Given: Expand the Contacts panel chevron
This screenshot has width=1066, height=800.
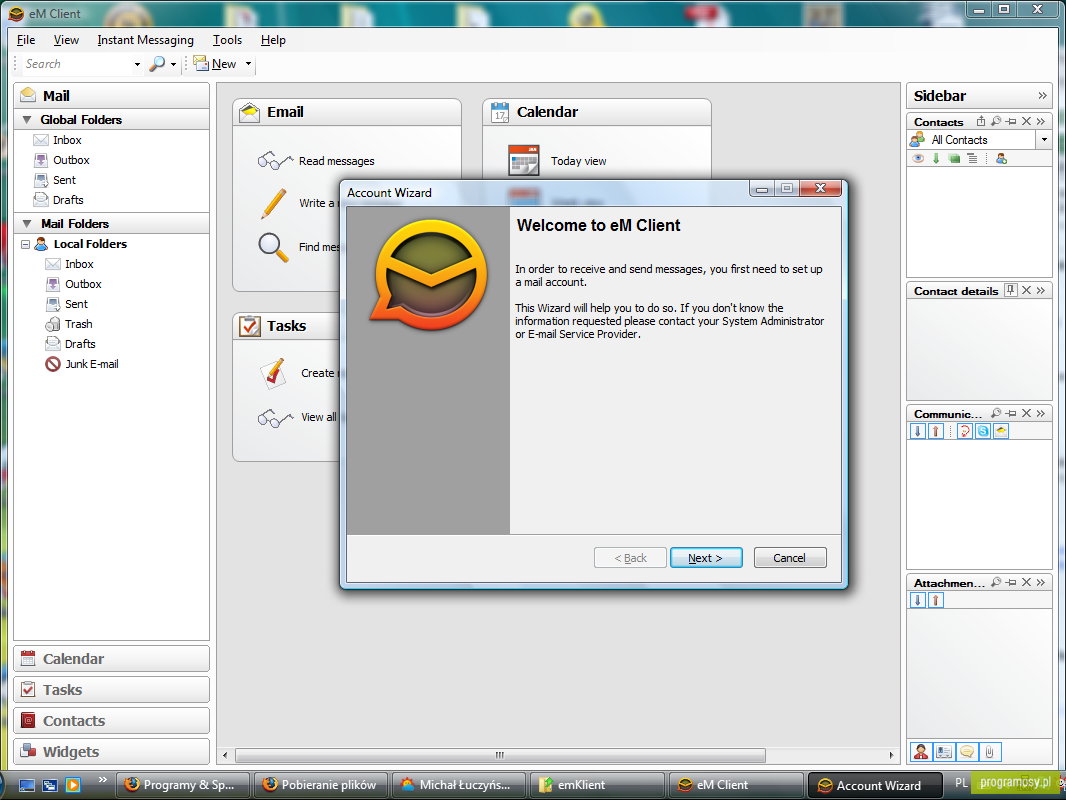Looking at the screenshot, I should (1041, 121).
